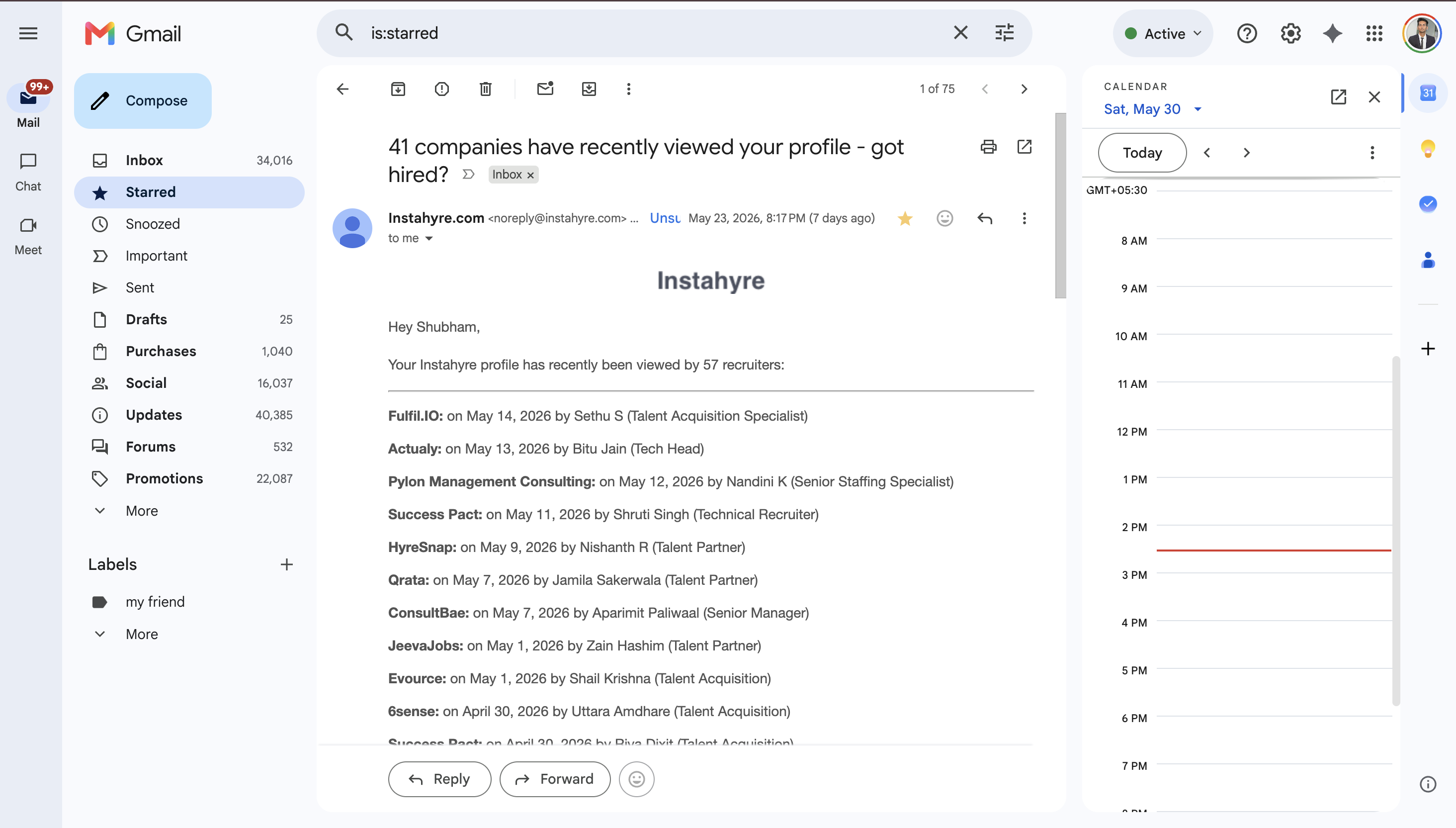Click the Unsubscribe link by the sender

click(x=665, y=218)
